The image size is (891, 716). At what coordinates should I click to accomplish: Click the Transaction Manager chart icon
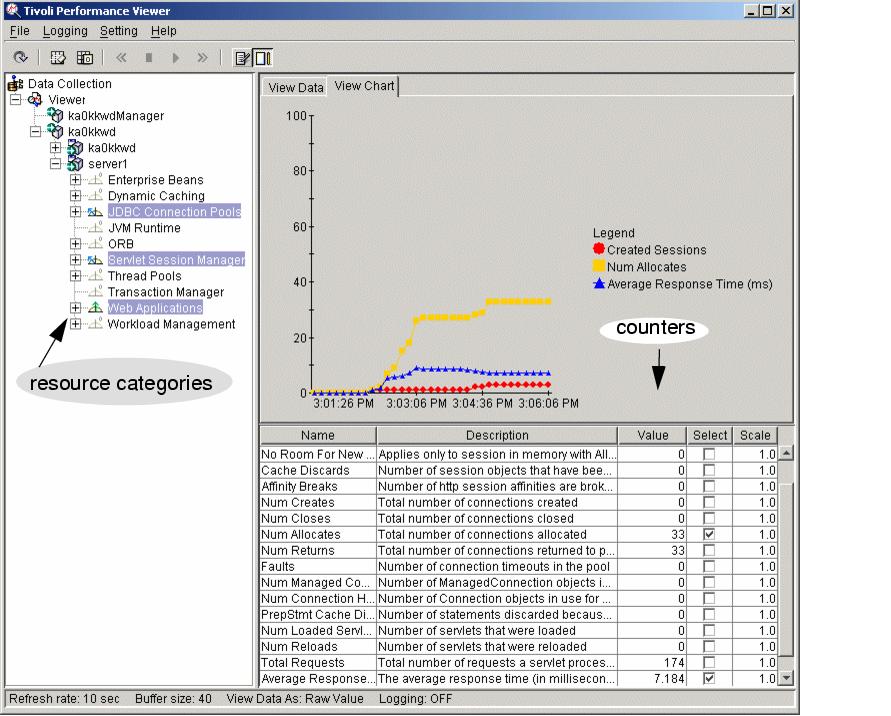point(95,292)
